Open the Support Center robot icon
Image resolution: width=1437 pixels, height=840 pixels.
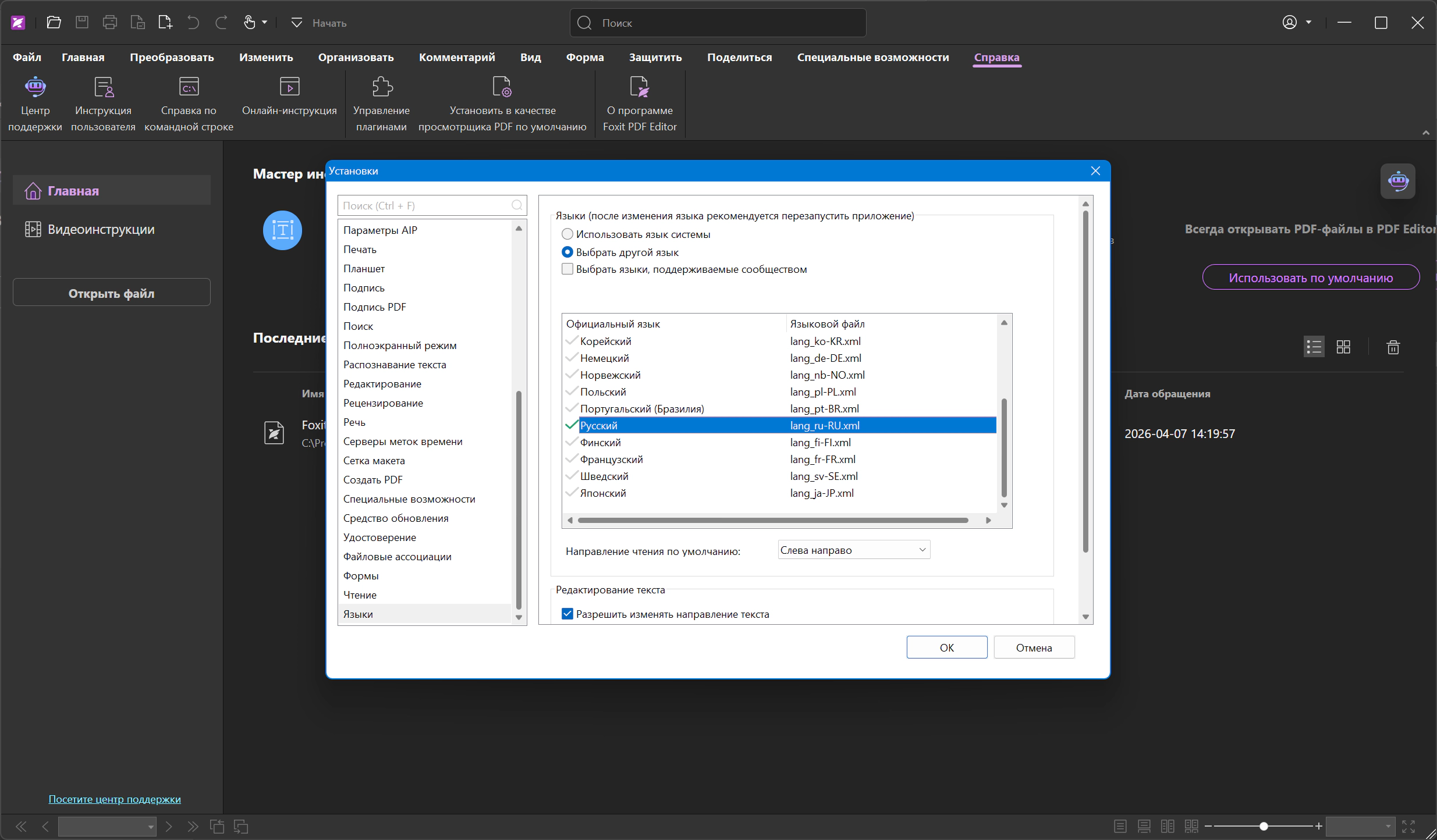point(35,87)
